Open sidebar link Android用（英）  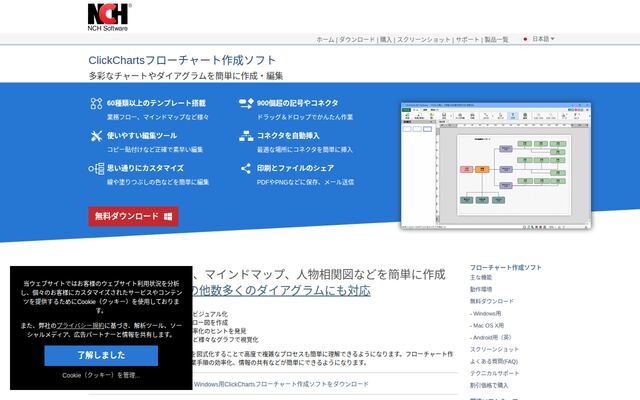click(491, 338)
